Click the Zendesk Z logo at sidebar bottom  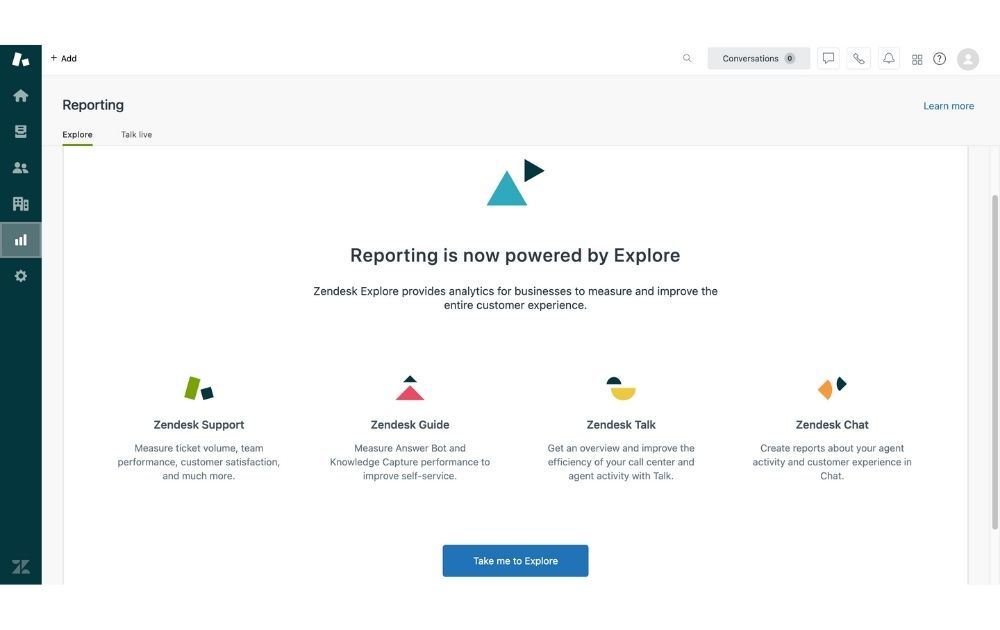20,567
